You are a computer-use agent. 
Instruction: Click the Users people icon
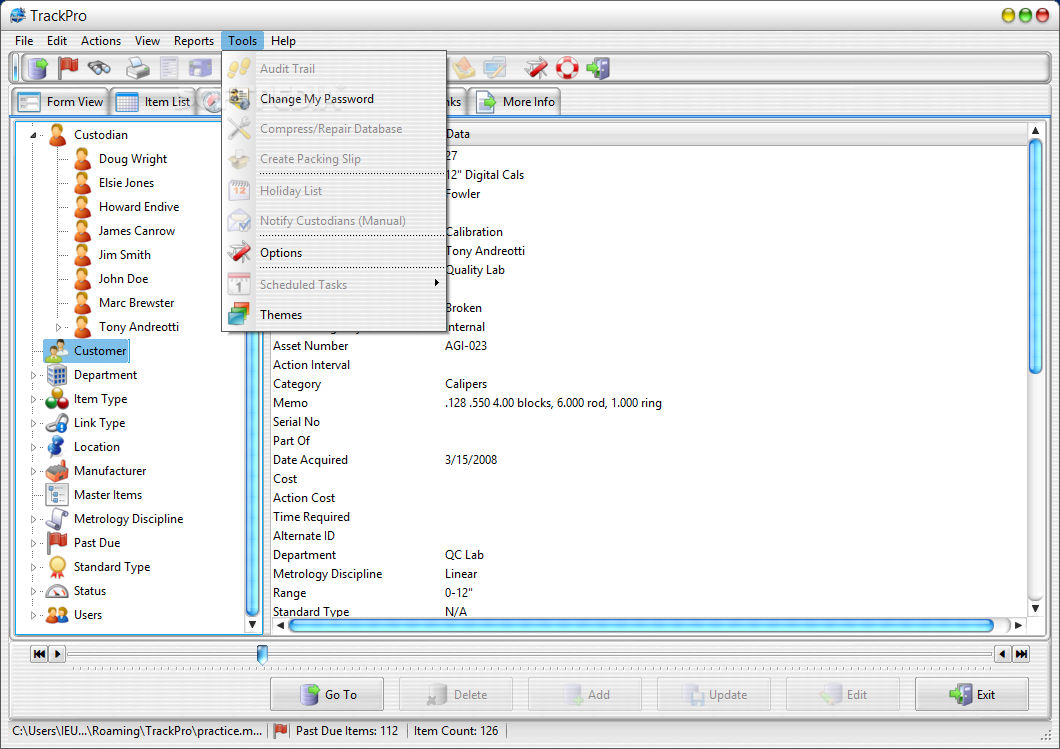(57, 615)
